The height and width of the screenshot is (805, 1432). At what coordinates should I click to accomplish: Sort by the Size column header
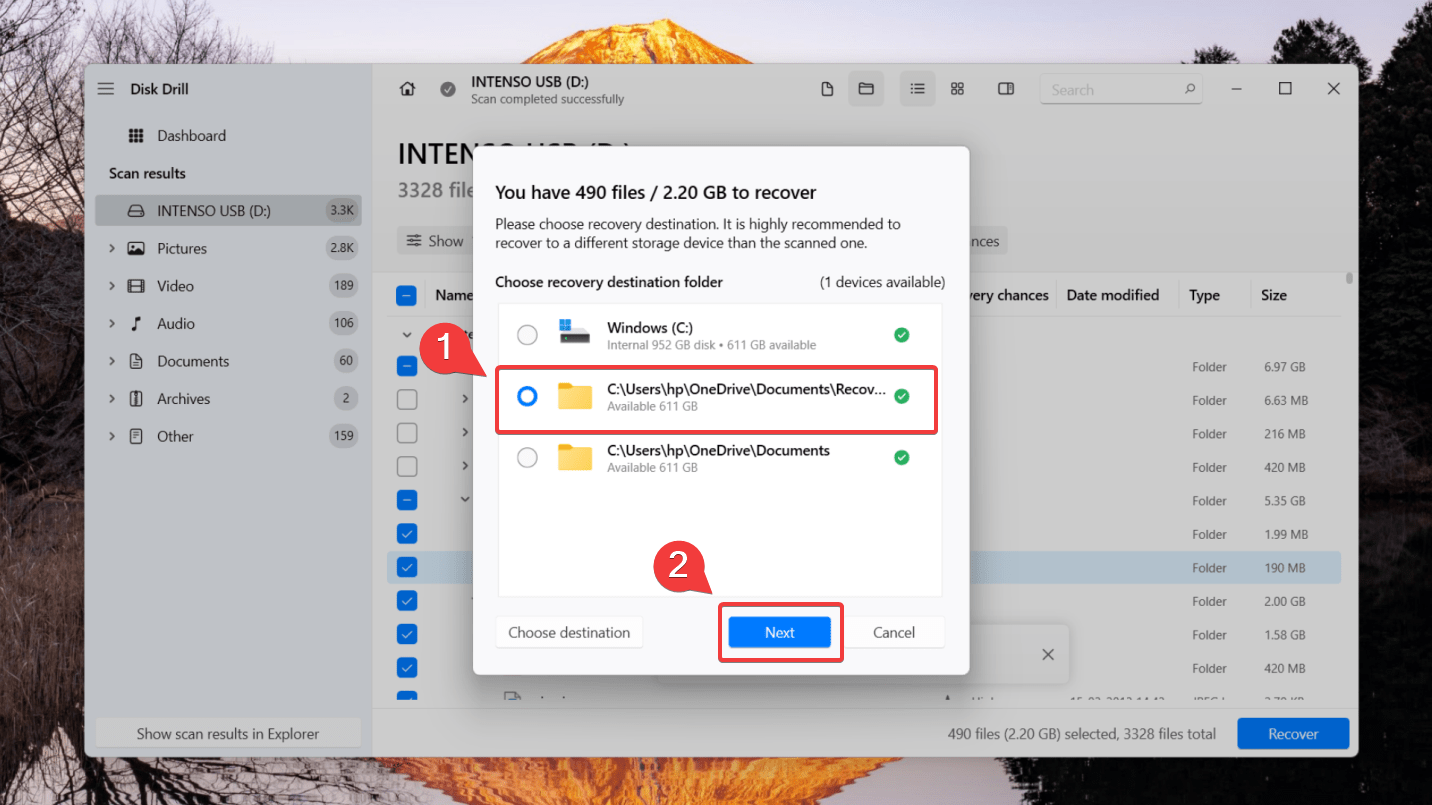pos(1274,295)
